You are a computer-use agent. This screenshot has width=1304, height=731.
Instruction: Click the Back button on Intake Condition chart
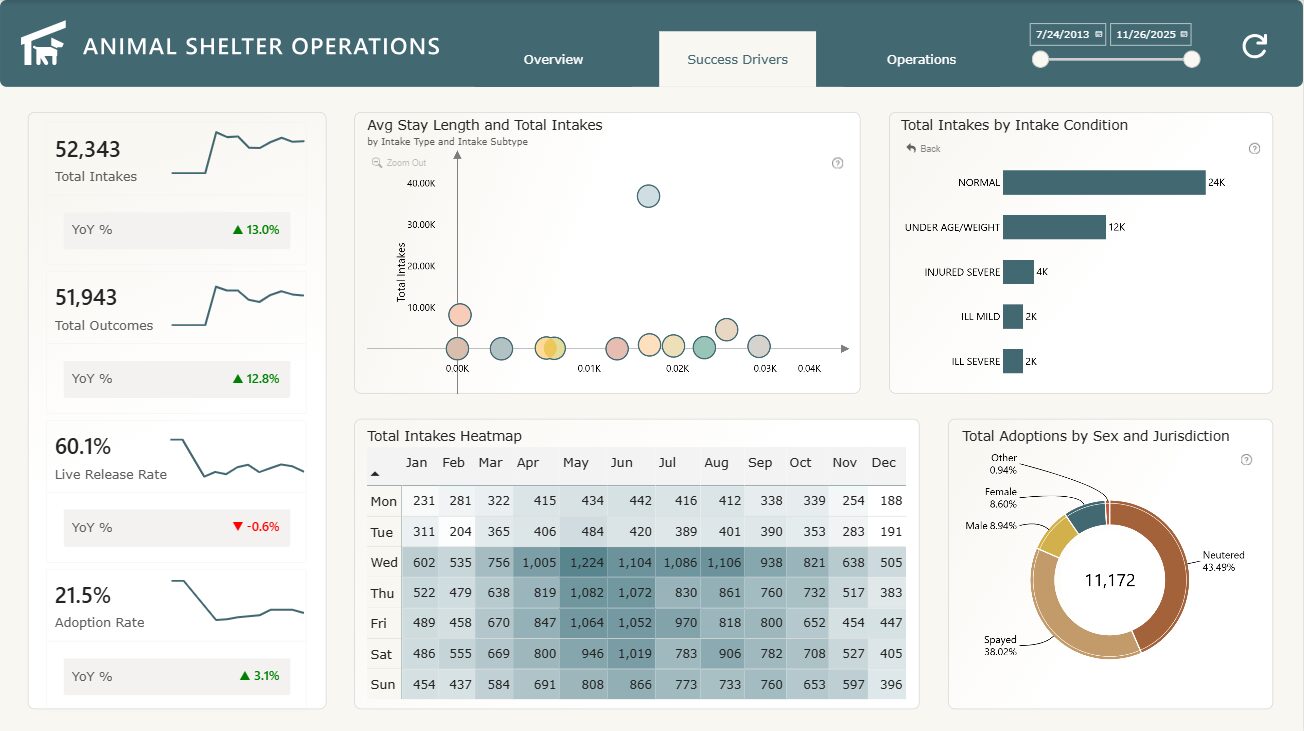[923, 149]
